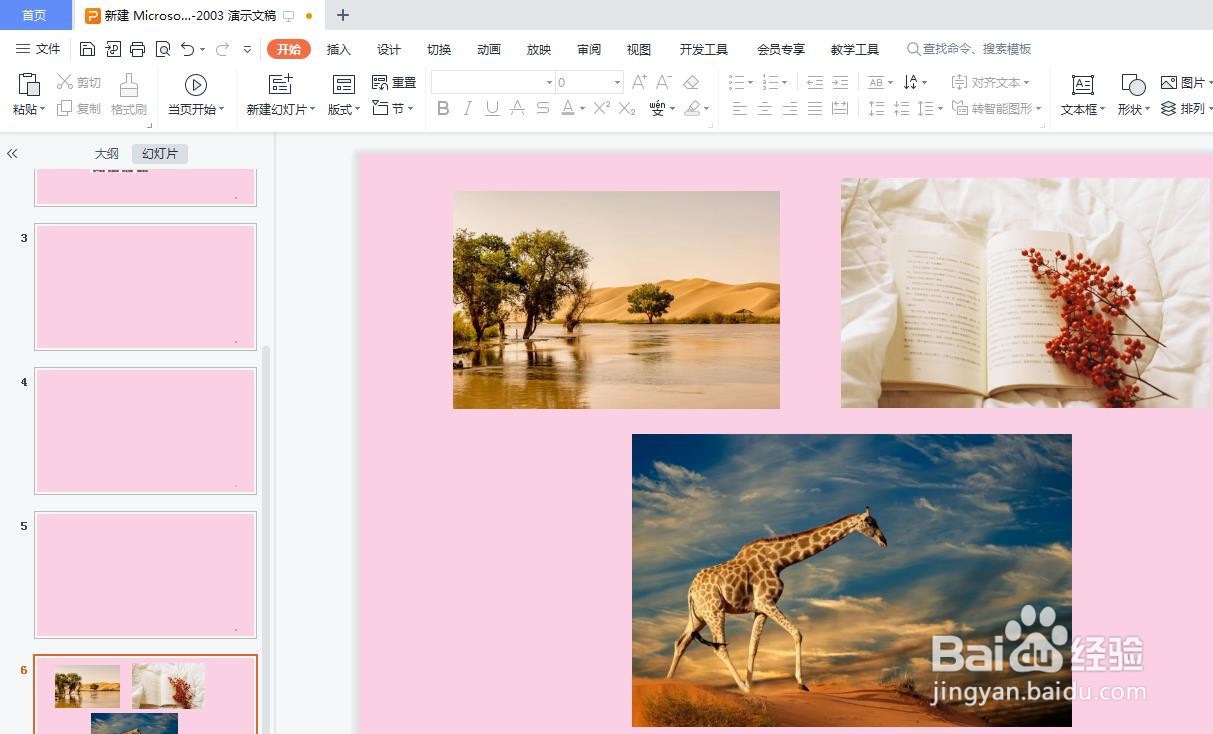Open Print Preview icon
Viewport: 1213px width, 734px height.
162,49
